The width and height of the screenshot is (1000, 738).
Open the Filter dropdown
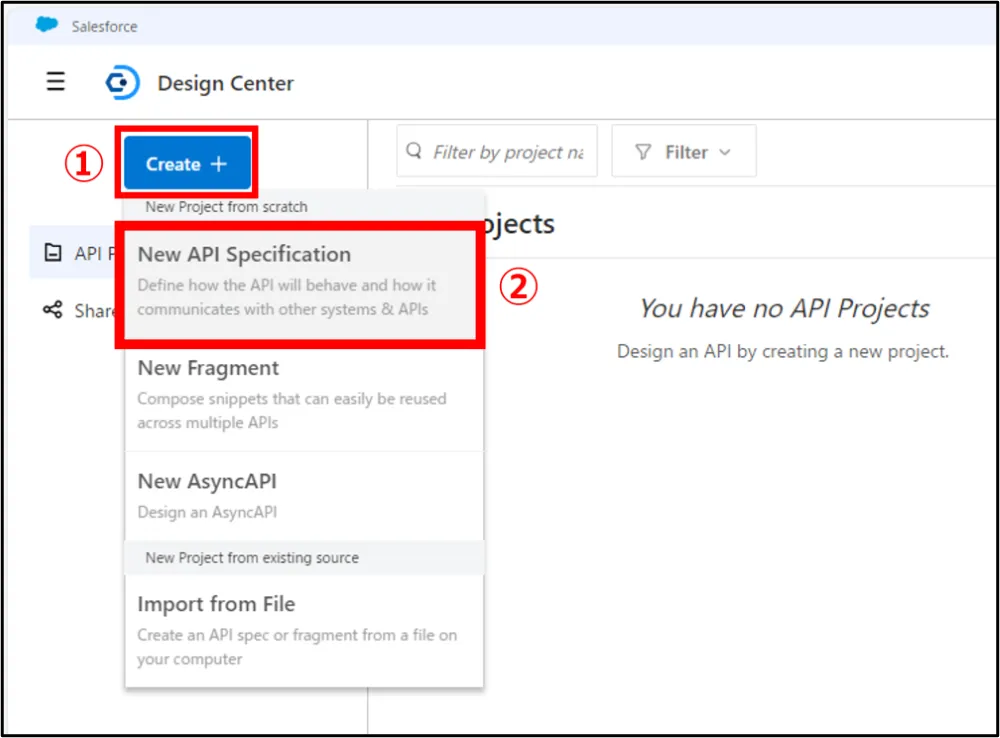(x=684, y=151)
